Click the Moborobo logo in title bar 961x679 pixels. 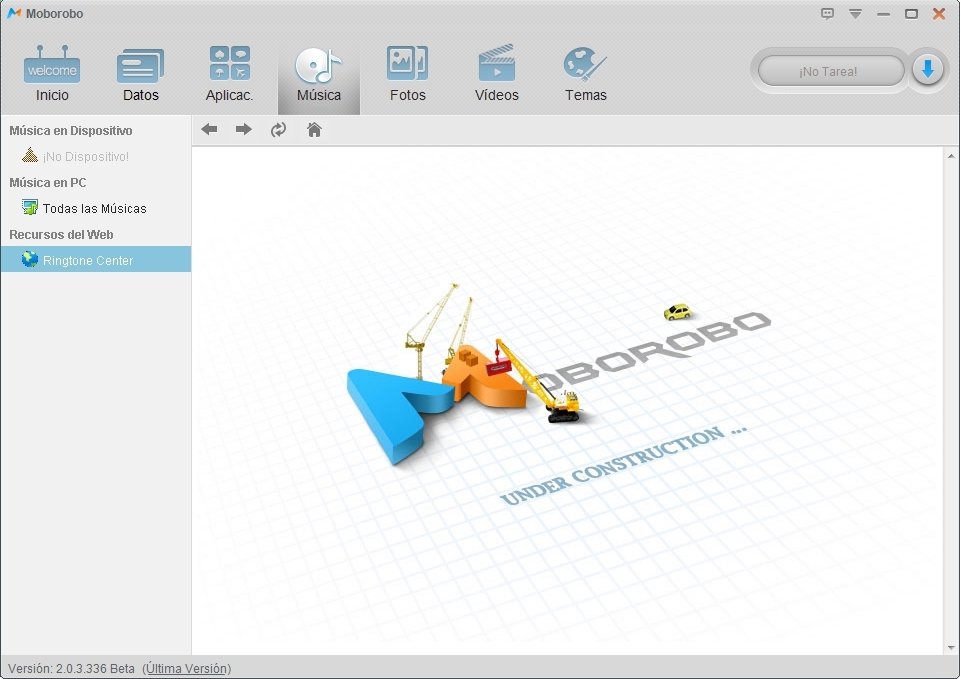[14, 13]
